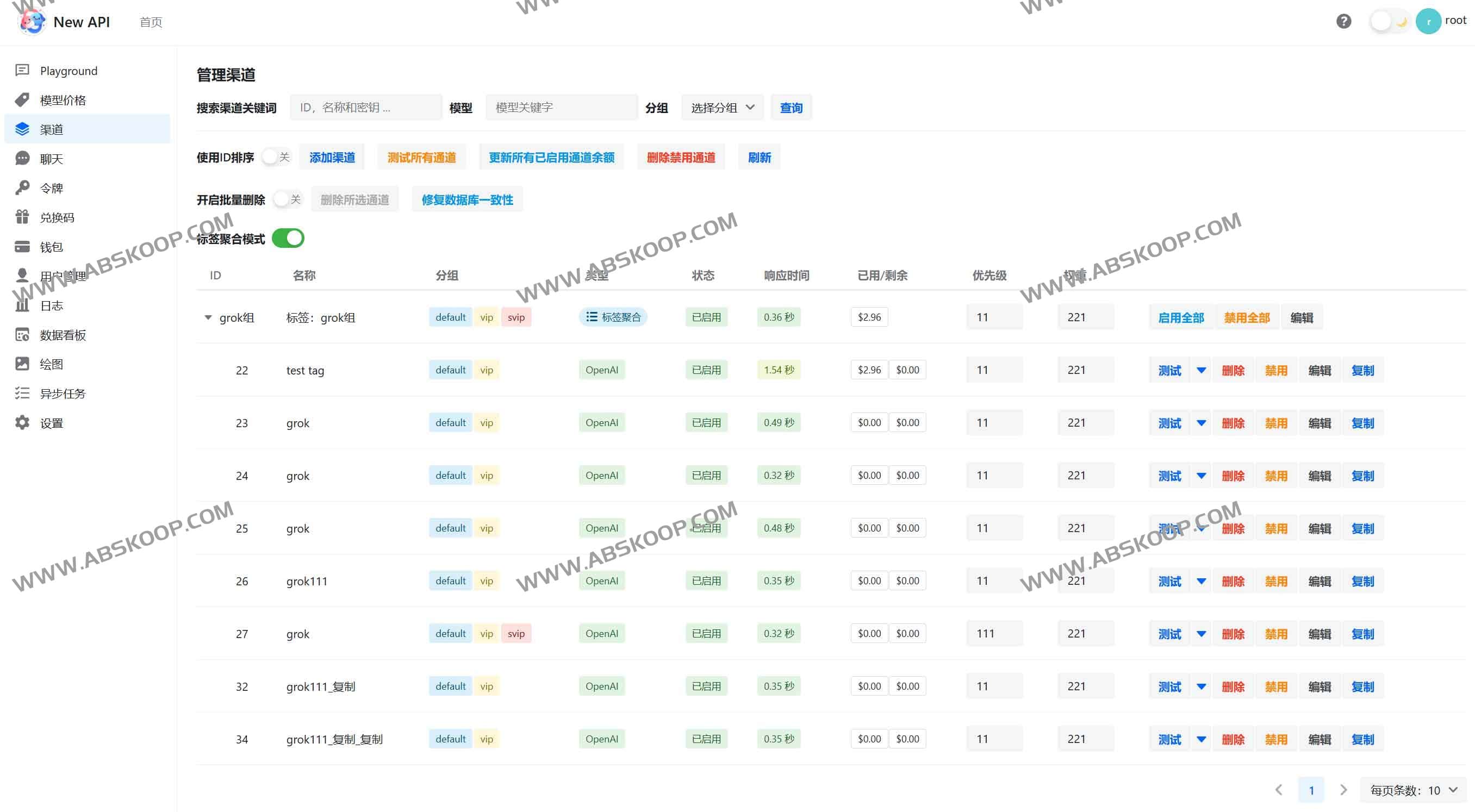This screenshot has width=1475, height=812.
Task: Click the 添加渠道 button
Action: [332, 158]
